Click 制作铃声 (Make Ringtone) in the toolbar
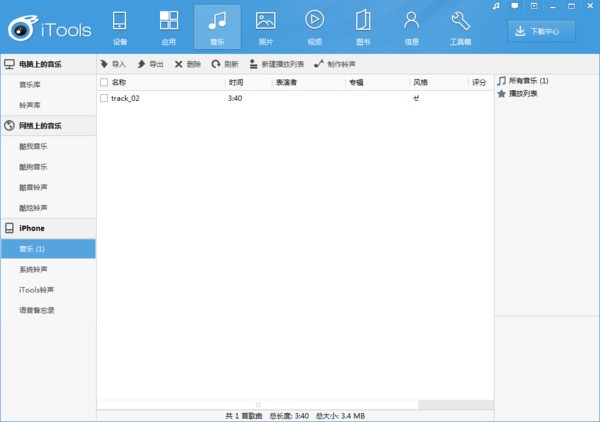The image size is (600, 422). click(335, 64)
